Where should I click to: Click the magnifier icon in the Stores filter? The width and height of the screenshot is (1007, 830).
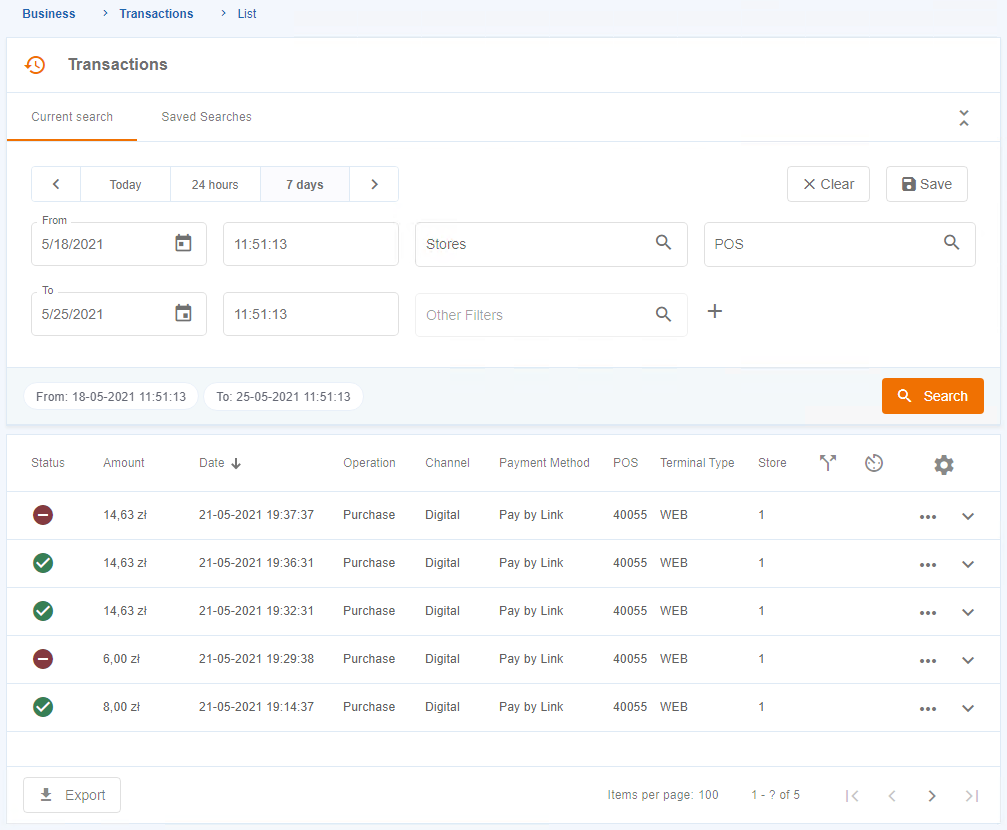point(663,243)
